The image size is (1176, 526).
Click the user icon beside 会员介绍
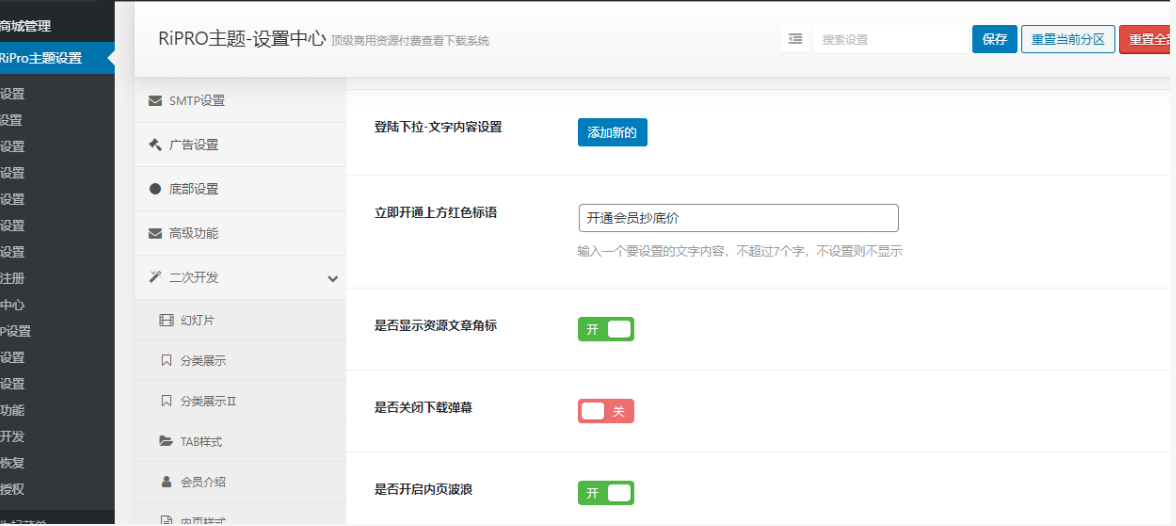(166, 481)
